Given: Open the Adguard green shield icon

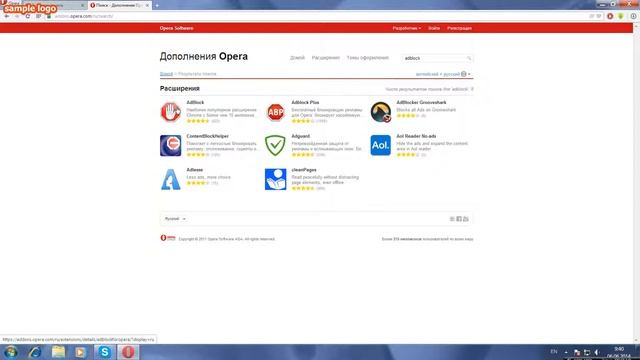Looking at the screenshot, I should pyautogui.click(x=276, y=145).
